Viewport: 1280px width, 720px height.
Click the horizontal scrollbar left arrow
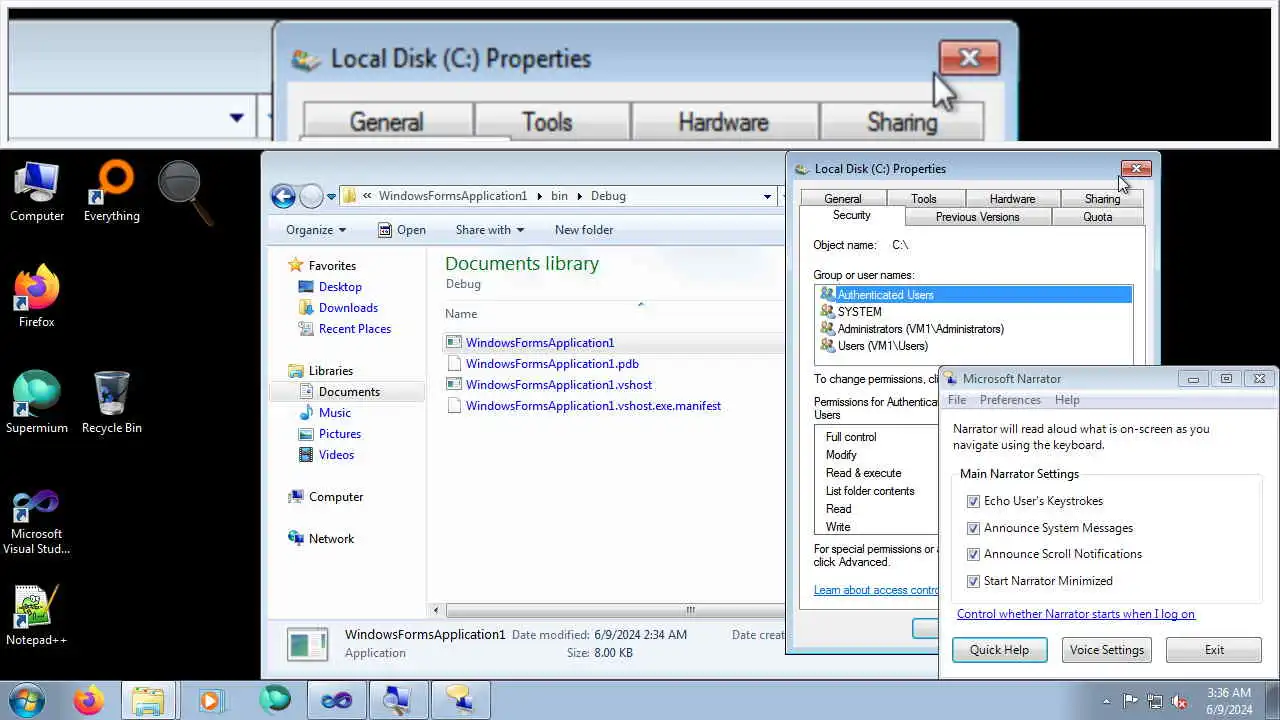click(435, 610)
